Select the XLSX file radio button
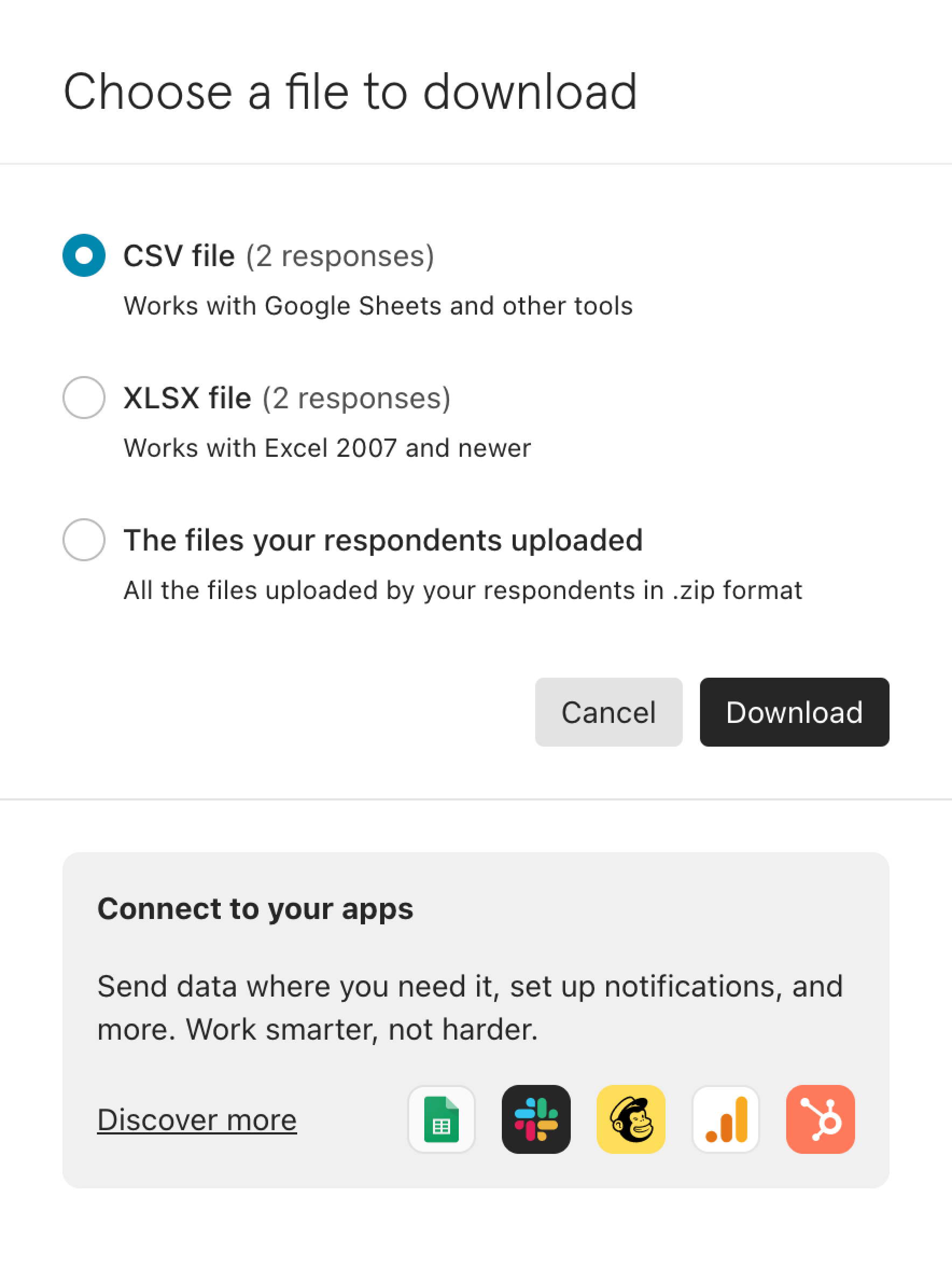Viewport: 952px width, 1267px height. click(83, 398)
